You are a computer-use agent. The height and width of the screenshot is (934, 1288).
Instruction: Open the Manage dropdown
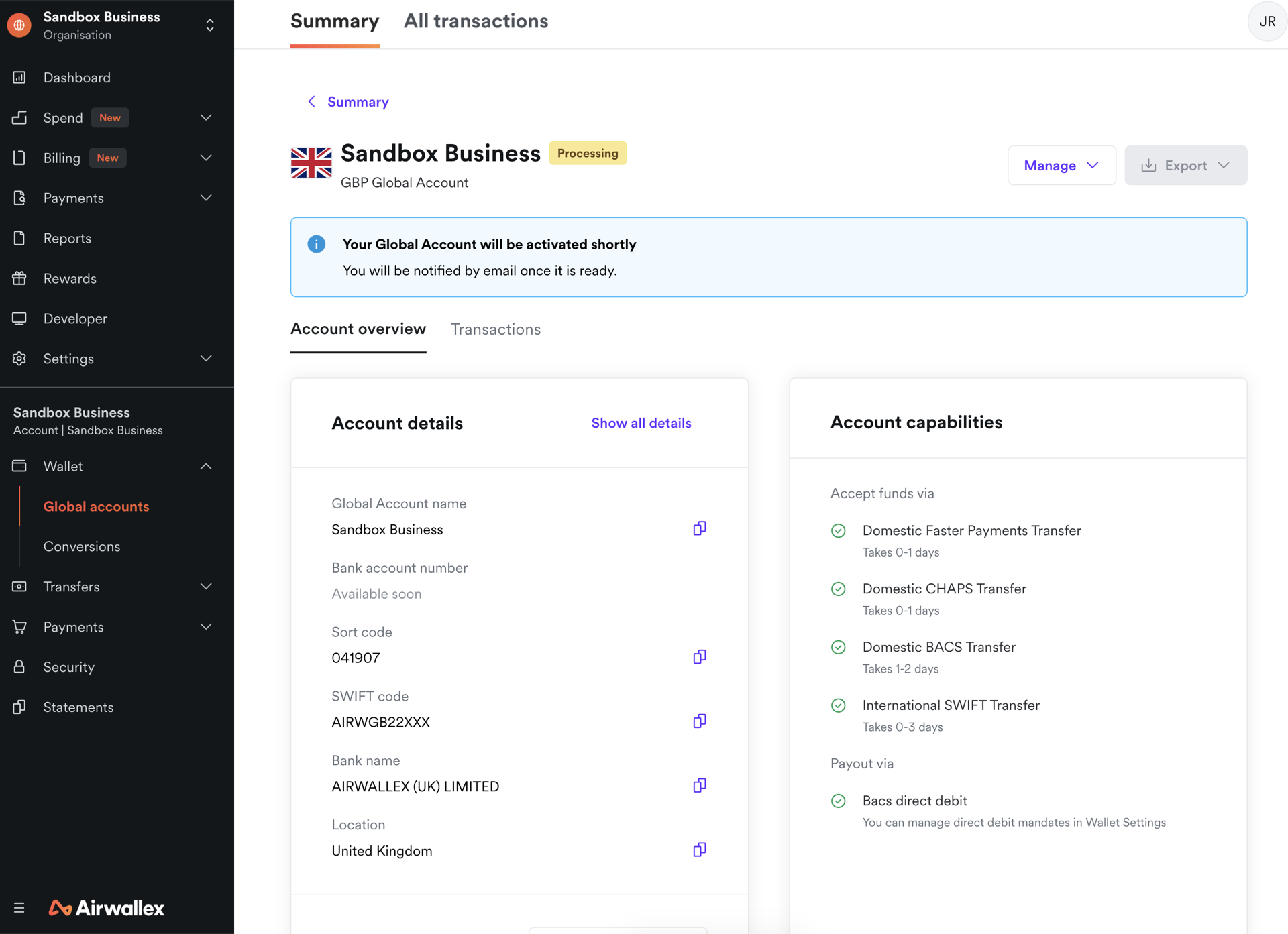(x=1061, y=165)
